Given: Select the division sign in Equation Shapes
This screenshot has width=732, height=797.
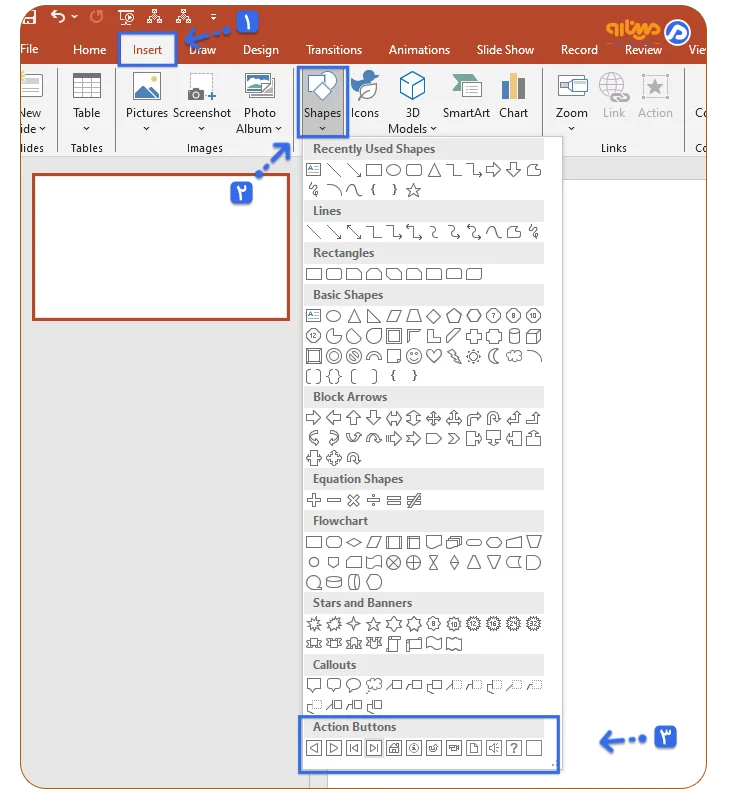Looking at the screenshot, I should point(374,501).
